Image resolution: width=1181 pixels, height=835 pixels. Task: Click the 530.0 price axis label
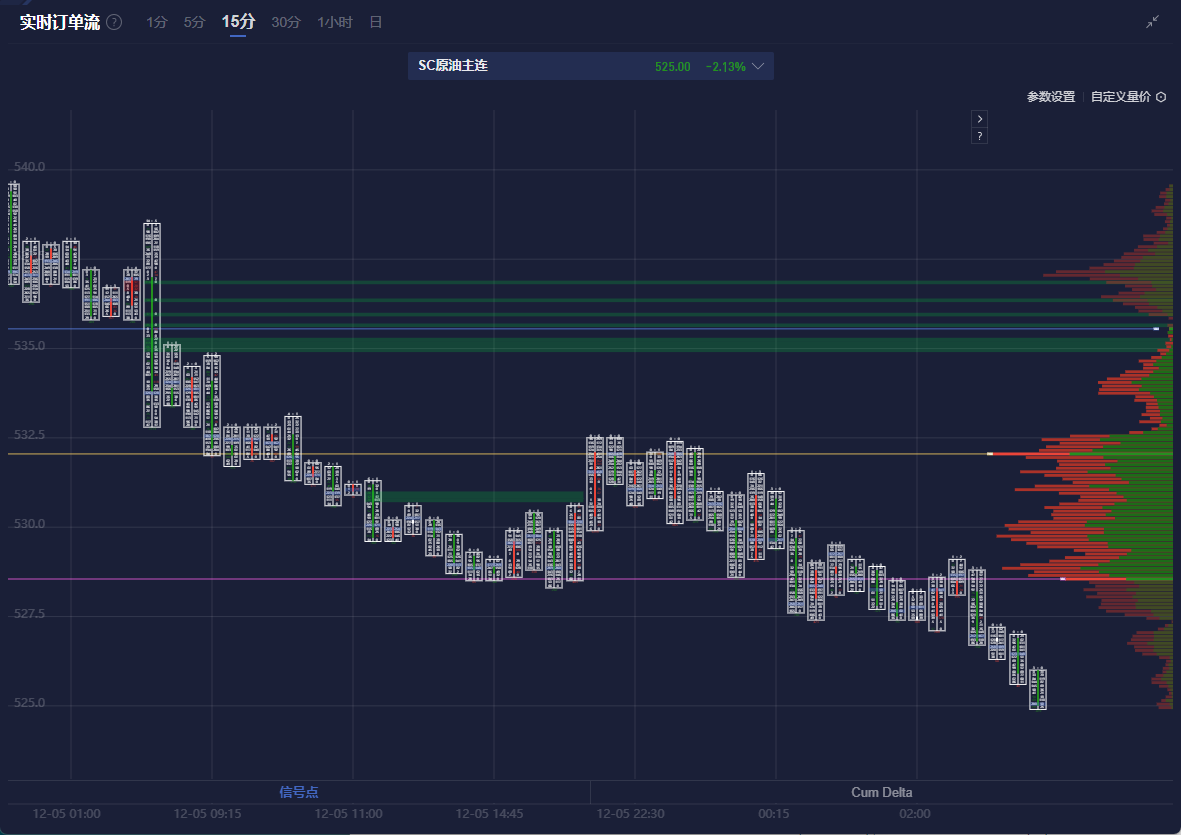coord(29,523)
